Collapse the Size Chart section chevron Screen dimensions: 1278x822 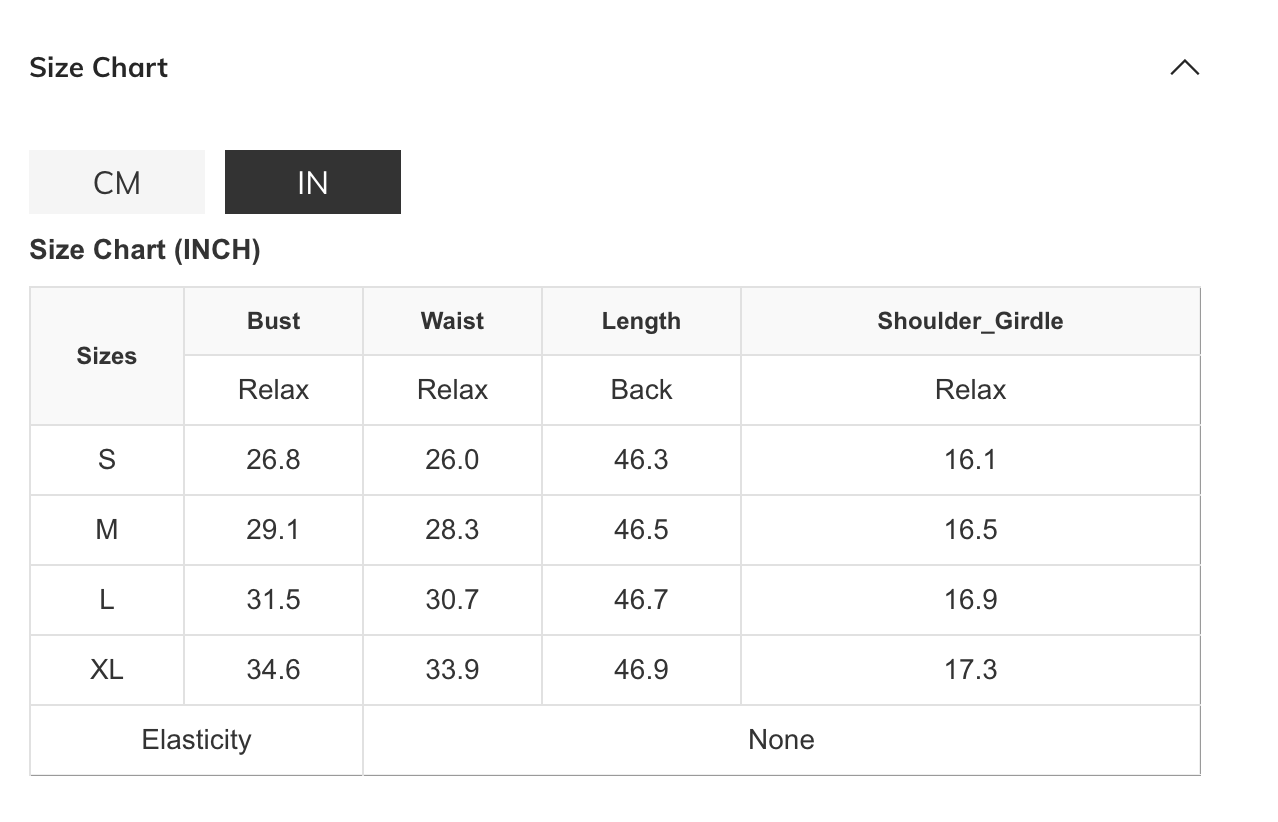coord(1184,68)
